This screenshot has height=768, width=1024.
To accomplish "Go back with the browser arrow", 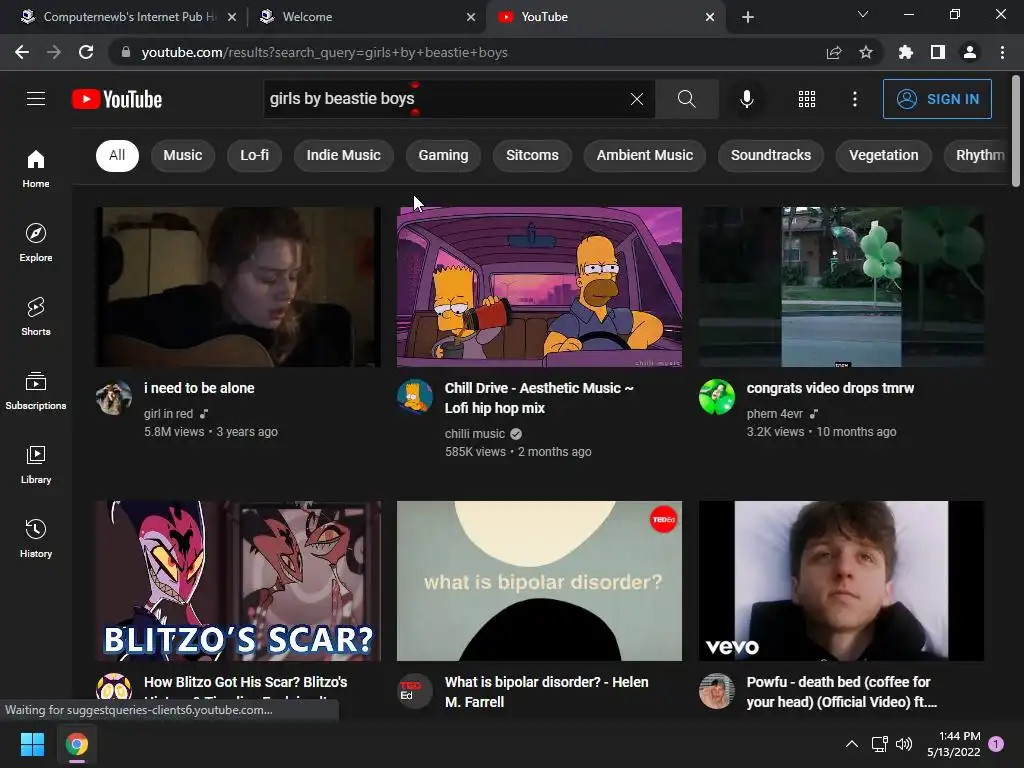I will pos(22,52).
